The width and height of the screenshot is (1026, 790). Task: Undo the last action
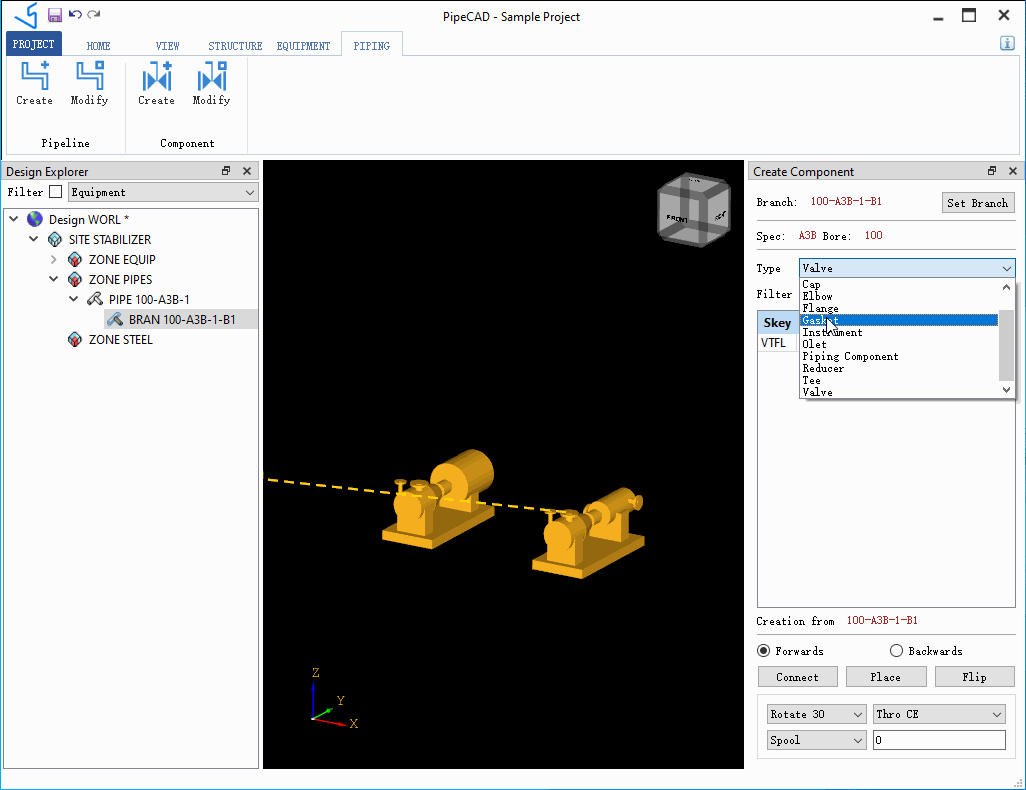pos(75,14)
